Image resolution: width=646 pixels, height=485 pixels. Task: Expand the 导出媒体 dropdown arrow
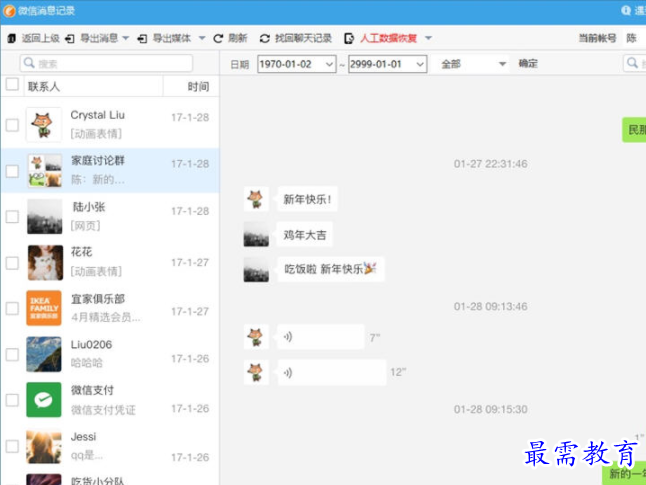pos(202,38)
